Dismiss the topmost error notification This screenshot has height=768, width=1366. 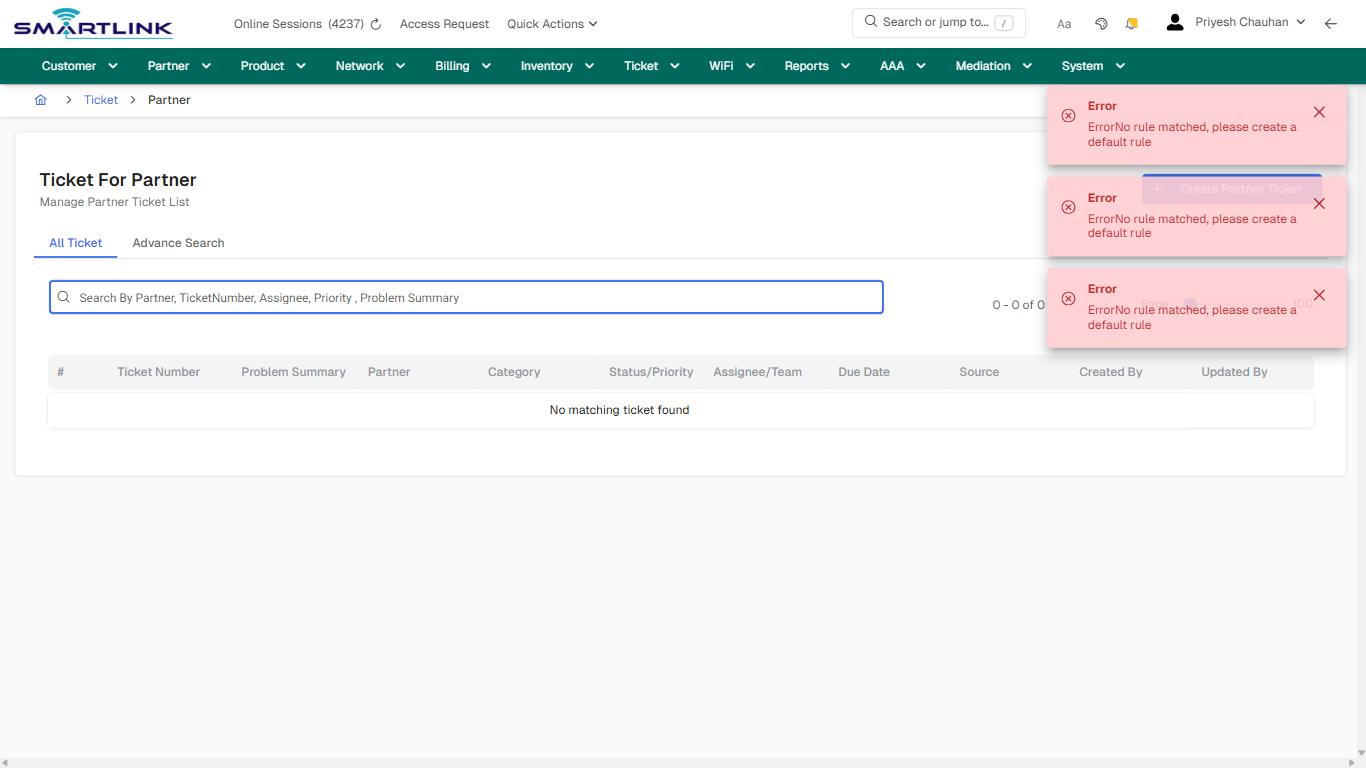tap(1319, 112)
